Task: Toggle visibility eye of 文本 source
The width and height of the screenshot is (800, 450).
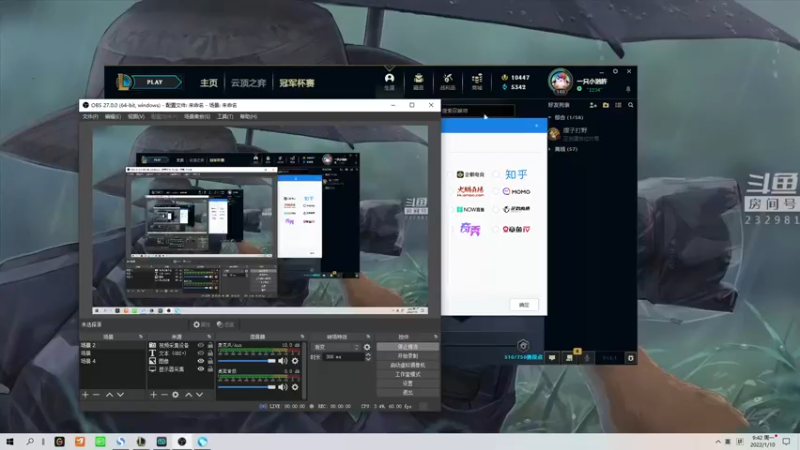Action: pos(201,353)
